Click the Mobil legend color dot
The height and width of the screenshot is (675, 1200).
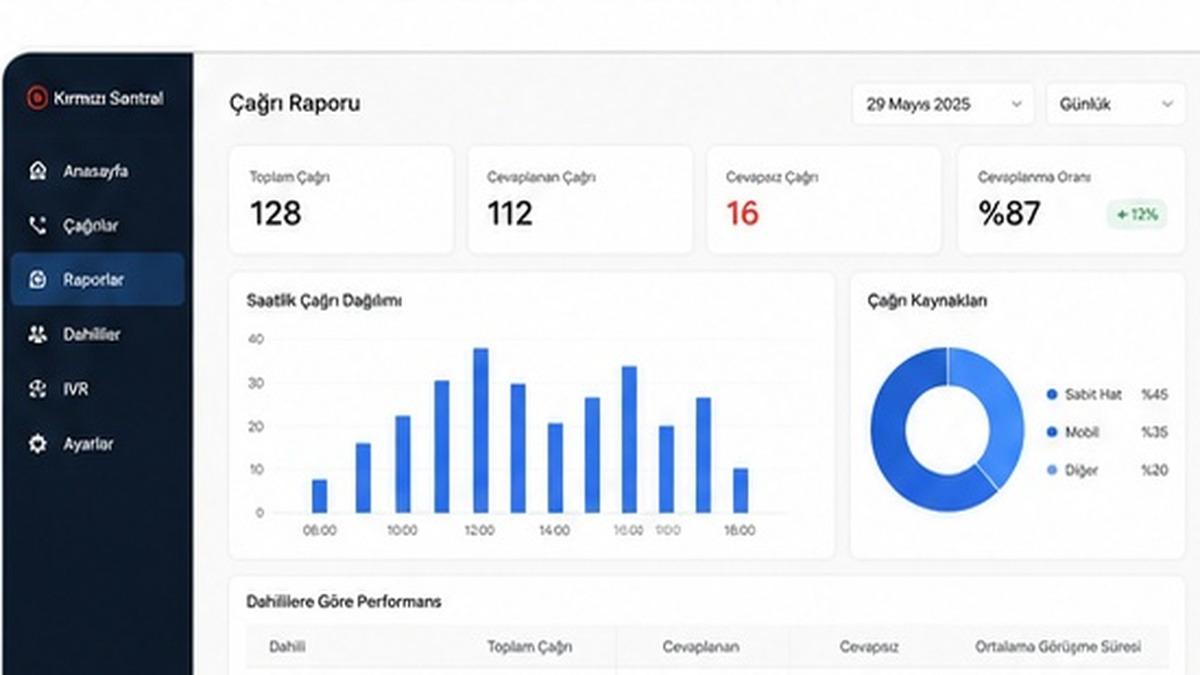coord(1051,432)
